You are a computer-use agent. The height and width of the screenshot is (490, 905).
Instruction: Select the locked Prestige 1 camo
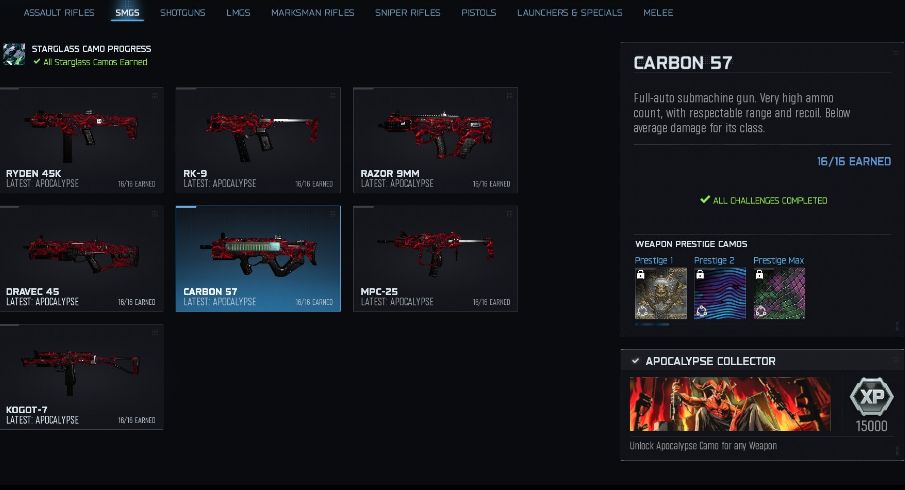[x=661, y=293]
